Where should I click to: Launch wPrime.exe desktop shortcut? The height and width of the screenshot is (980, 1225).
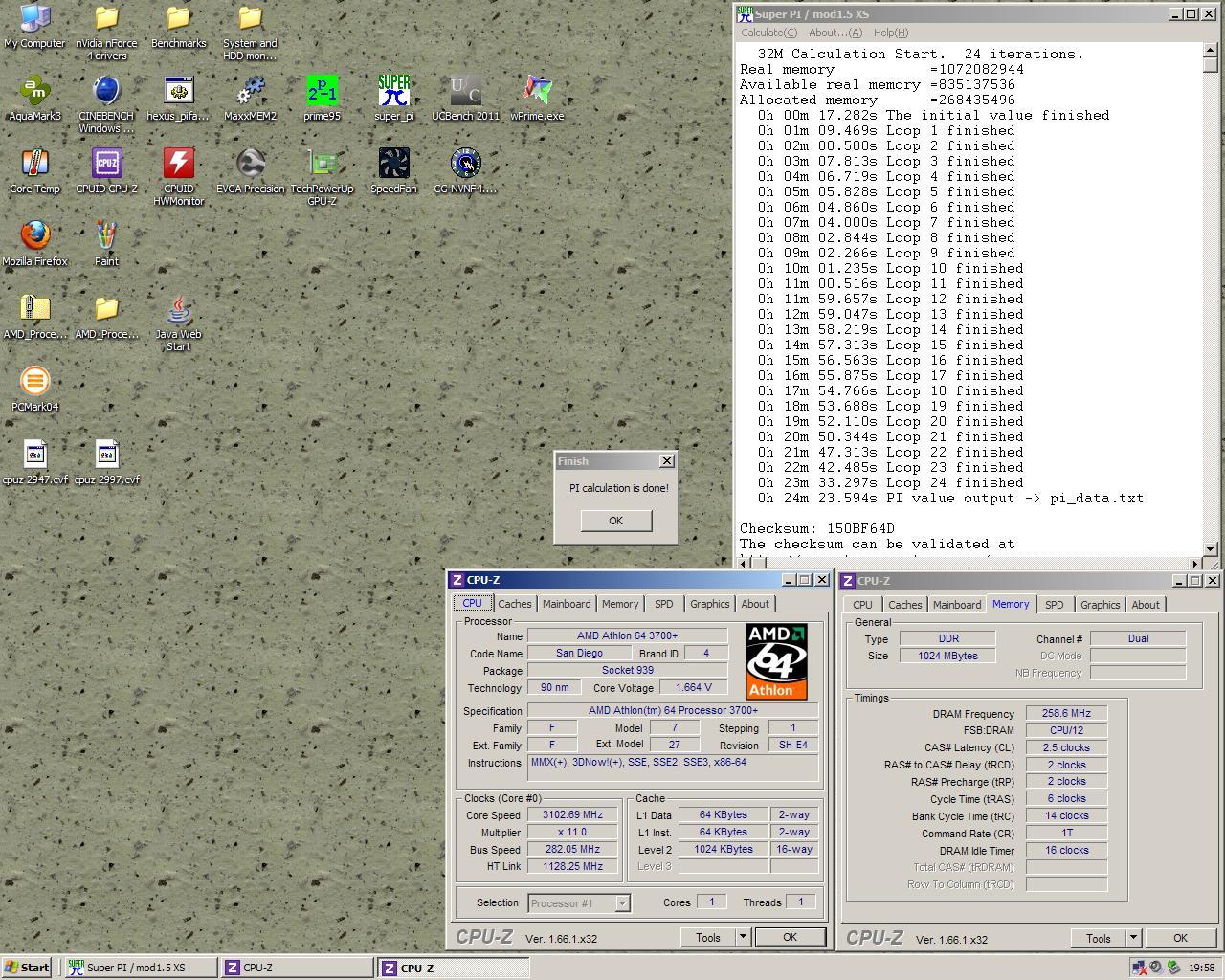pyautogui.click(x=537, y=99)
